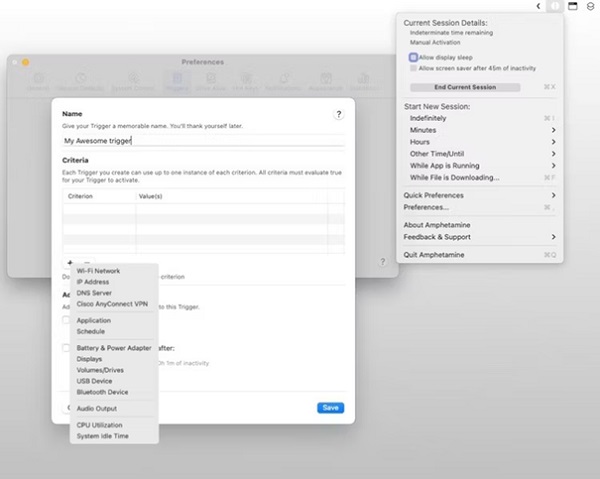Click the trigger name text field
The width and height of the screenshot is (600, 479).
pyautogui.click(x=202, y=142)
